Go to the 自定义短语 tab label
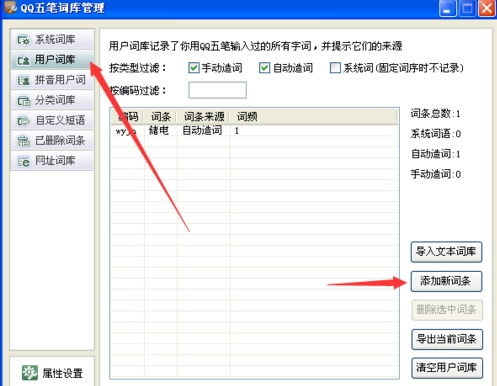497x386 pixels. (60, 120)
